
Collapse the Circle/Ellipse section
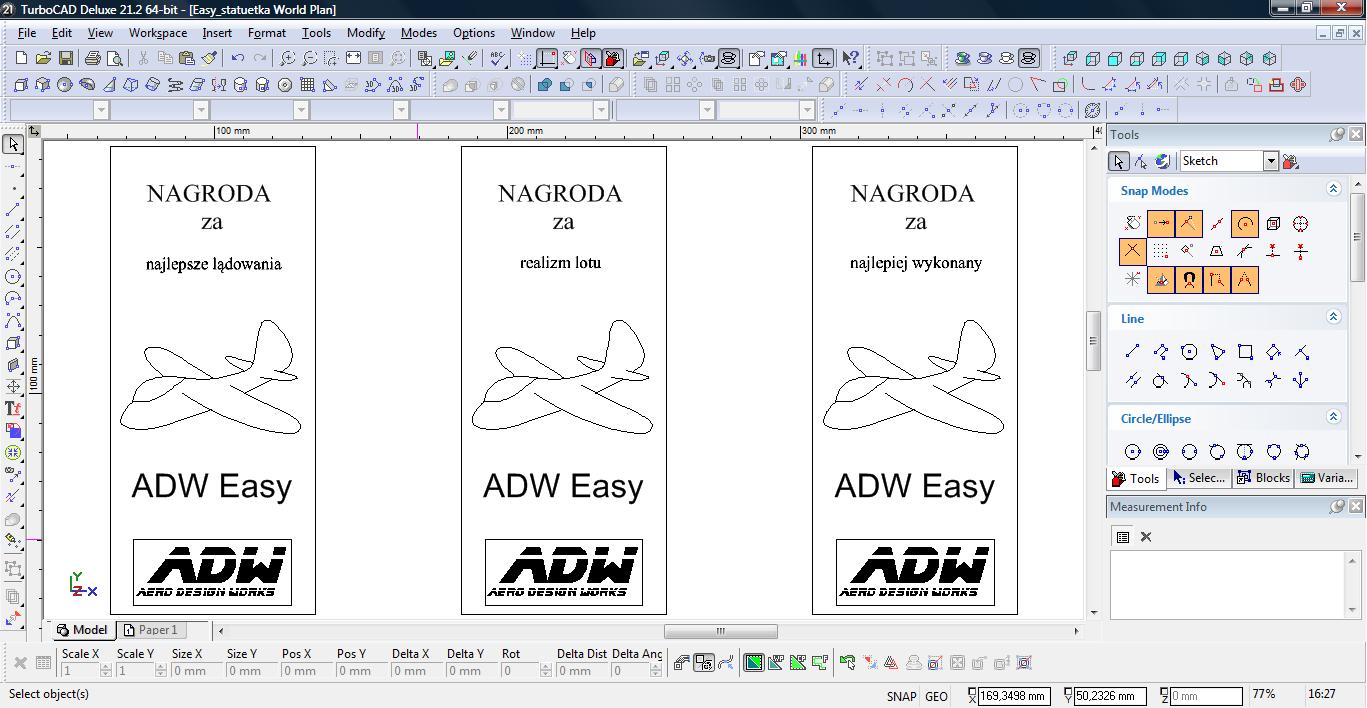click(1333, 417)
